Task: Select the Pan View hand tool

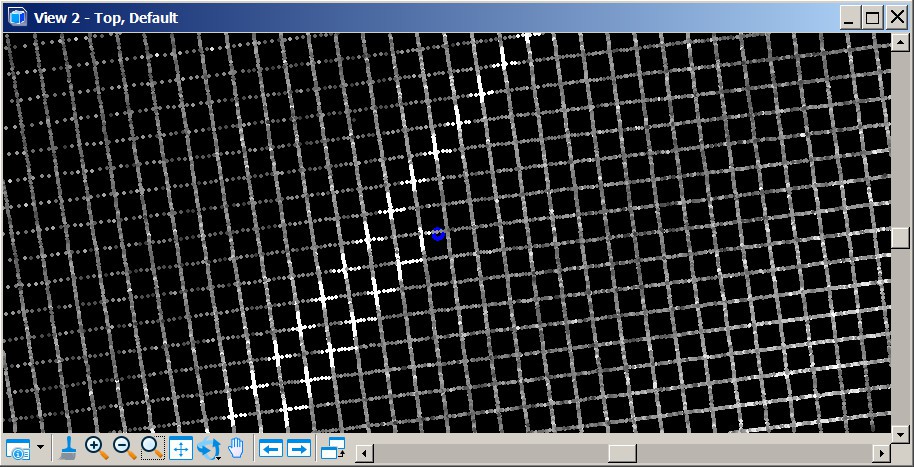Action: point(236,448)
